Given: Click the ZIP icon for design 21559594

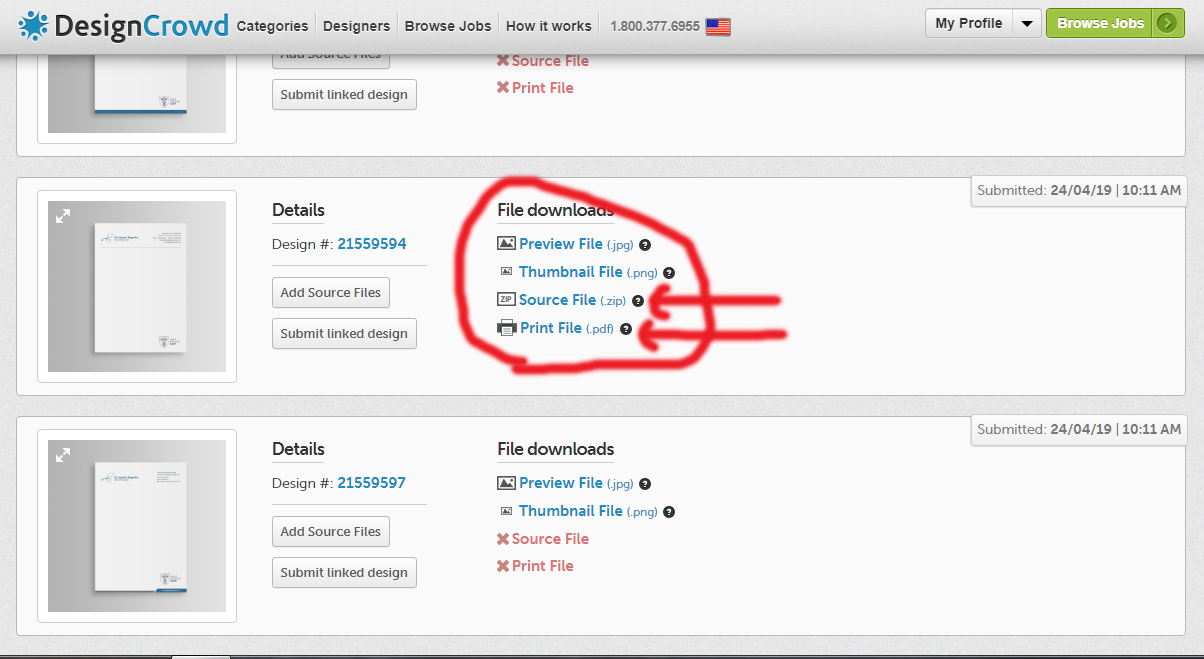Looking at the screenshot, I should [506, 299].
